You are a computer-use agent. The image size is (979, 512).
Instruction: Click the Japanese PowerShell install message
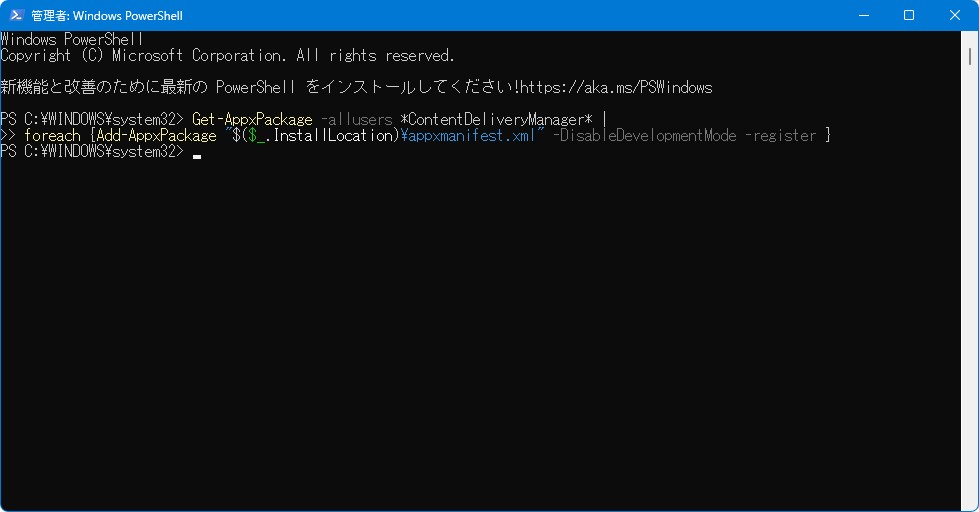[x=260, y=87]
